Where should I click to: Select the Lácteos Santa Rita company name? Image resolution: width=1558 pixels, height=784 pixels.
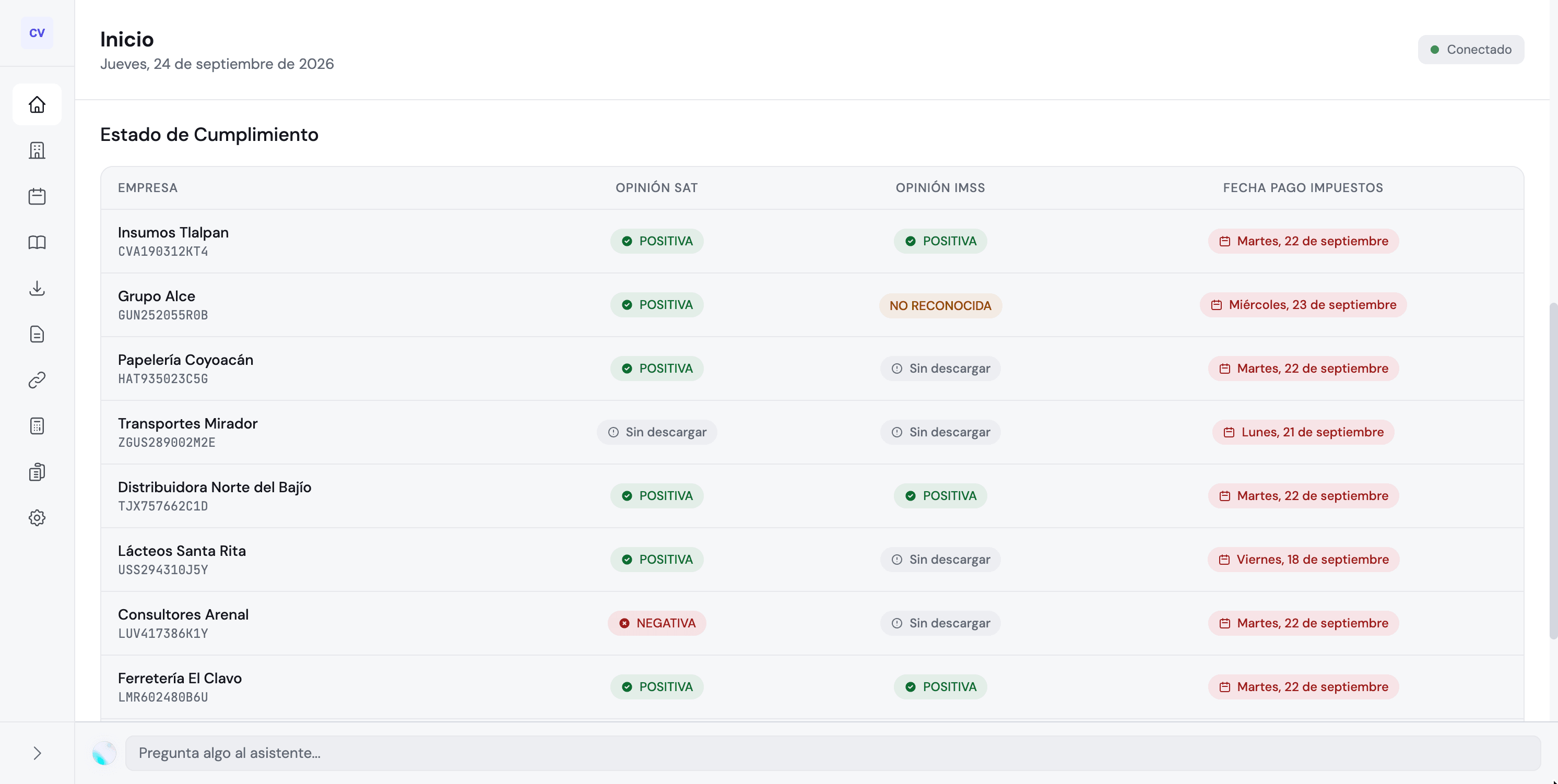pos(182,551)
